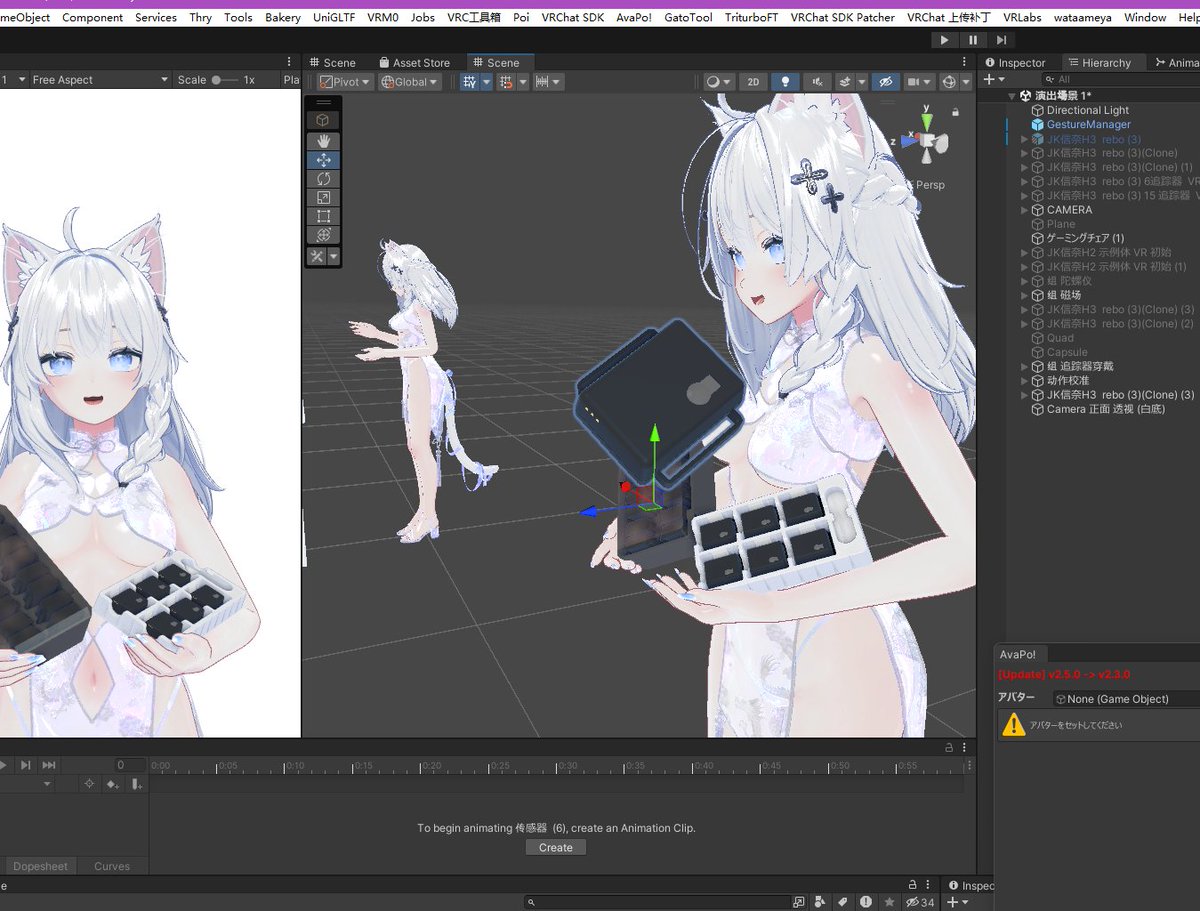Click the Pause button
Image resolution: width=1200 pixels, height=911 pixels.
tap(973, 40)
